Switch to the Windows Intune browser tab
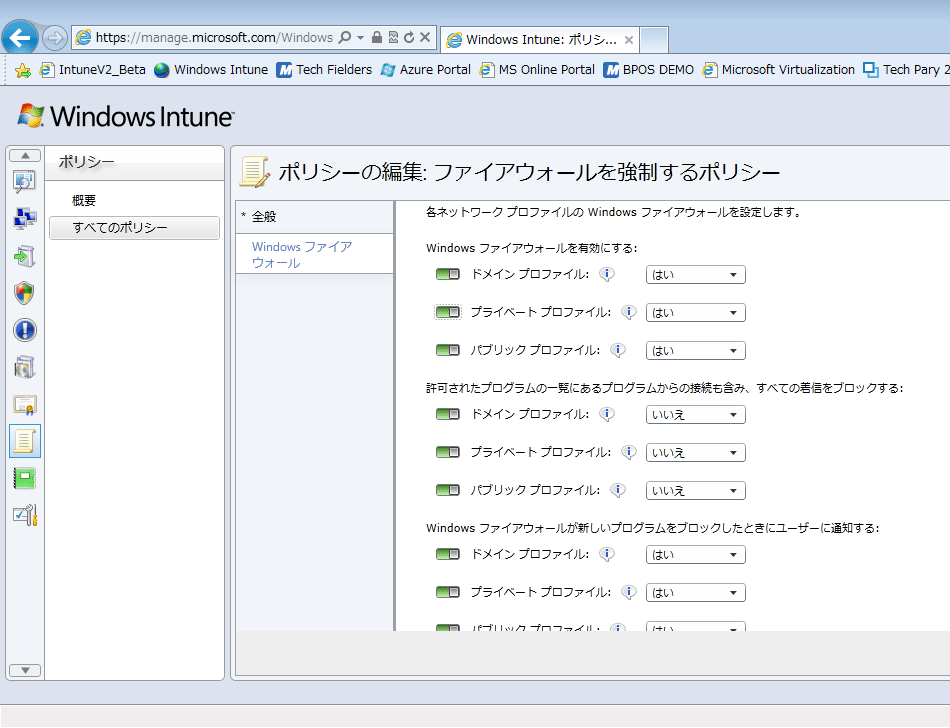This screenshot has width=950, height=728. 539,40
